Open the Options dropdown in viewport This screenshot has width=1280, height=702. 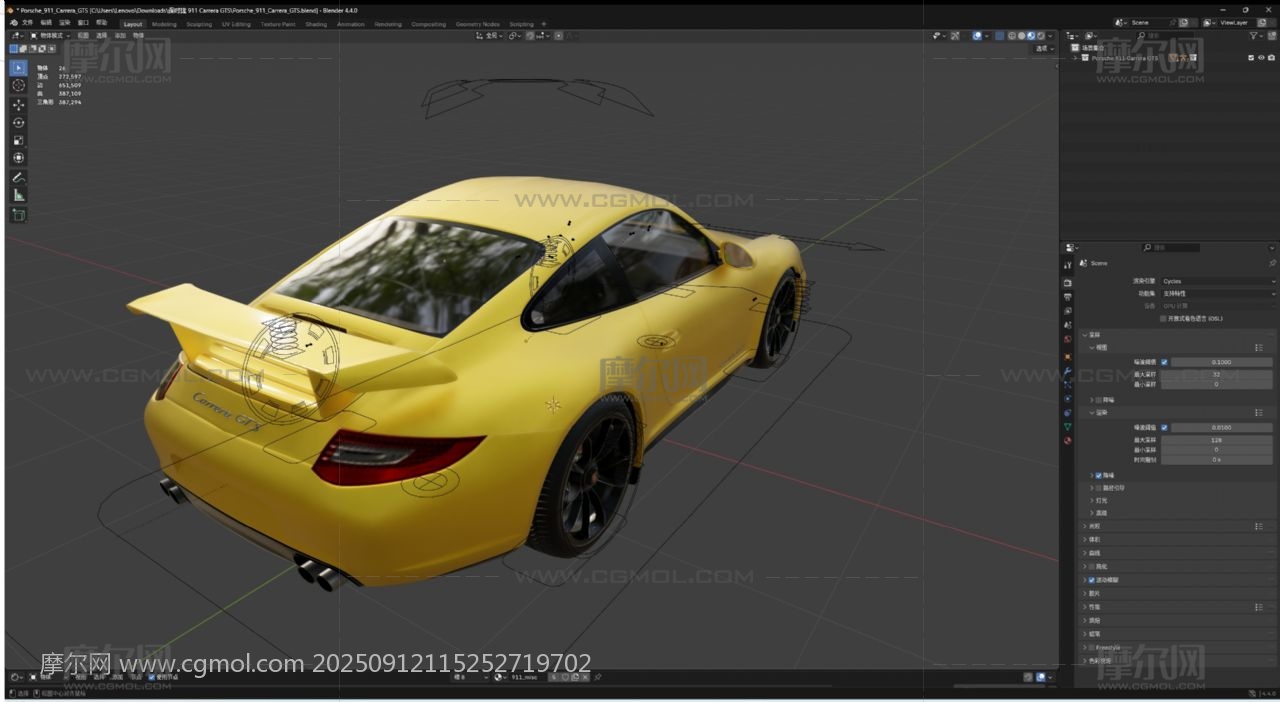click(1045, 48)
